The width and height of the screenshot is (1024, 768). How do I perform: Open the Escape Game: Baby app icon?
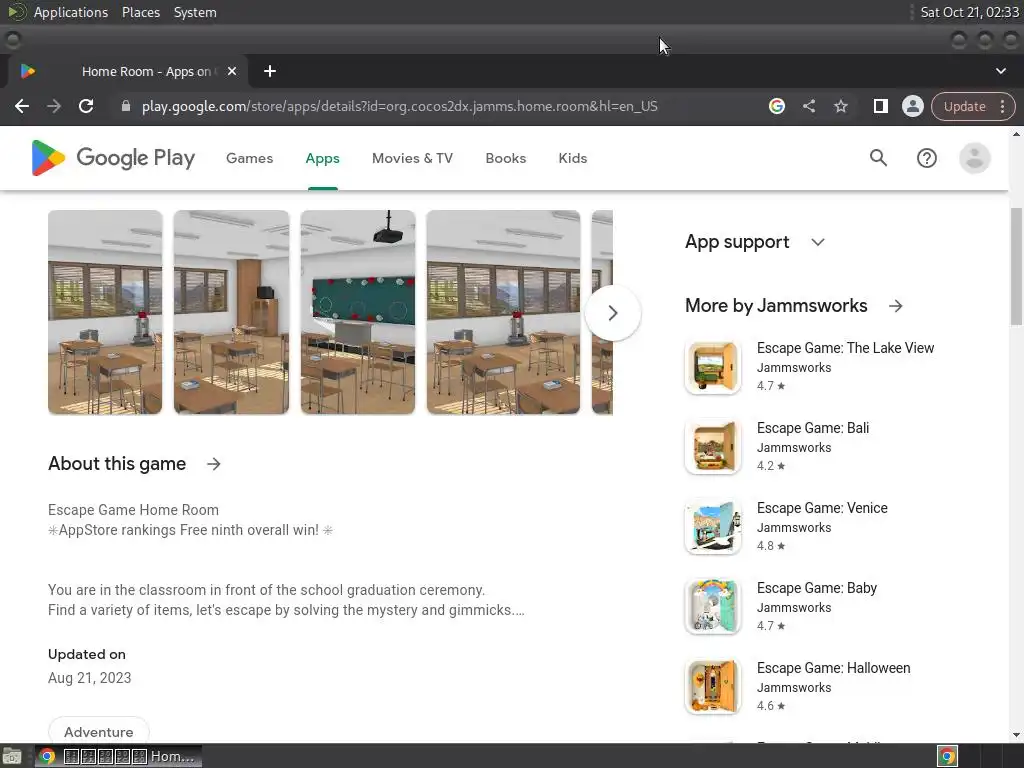712,607
